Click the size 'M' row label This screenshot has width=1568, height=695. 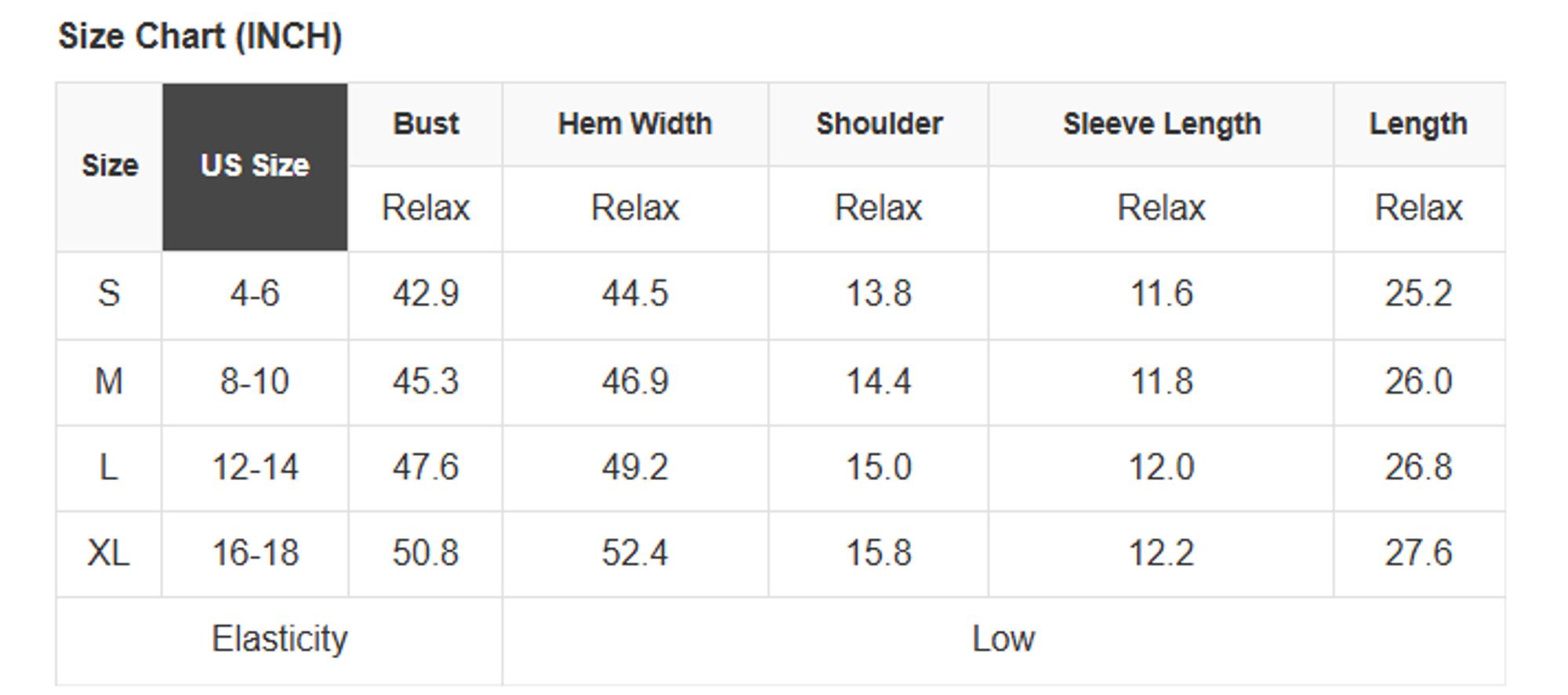[109, 382]
